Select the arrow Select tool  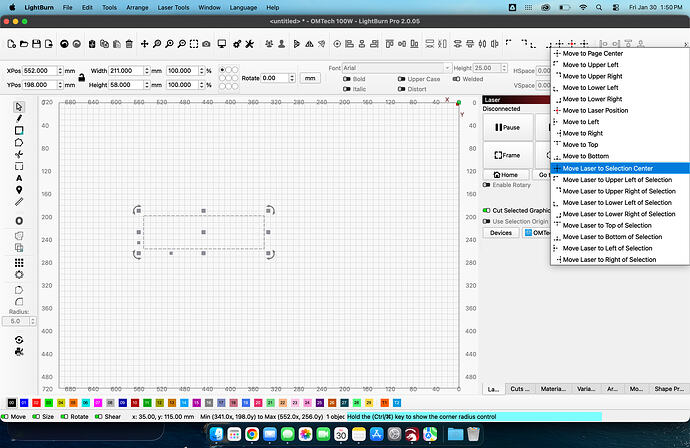point(18,107)
